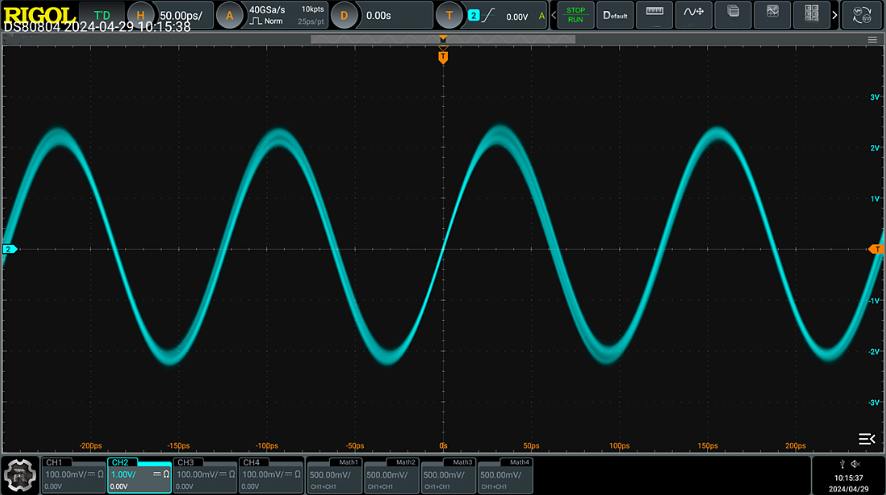Open the main settings gear menu
Screen dimensions: 886x495
point(20,476)
